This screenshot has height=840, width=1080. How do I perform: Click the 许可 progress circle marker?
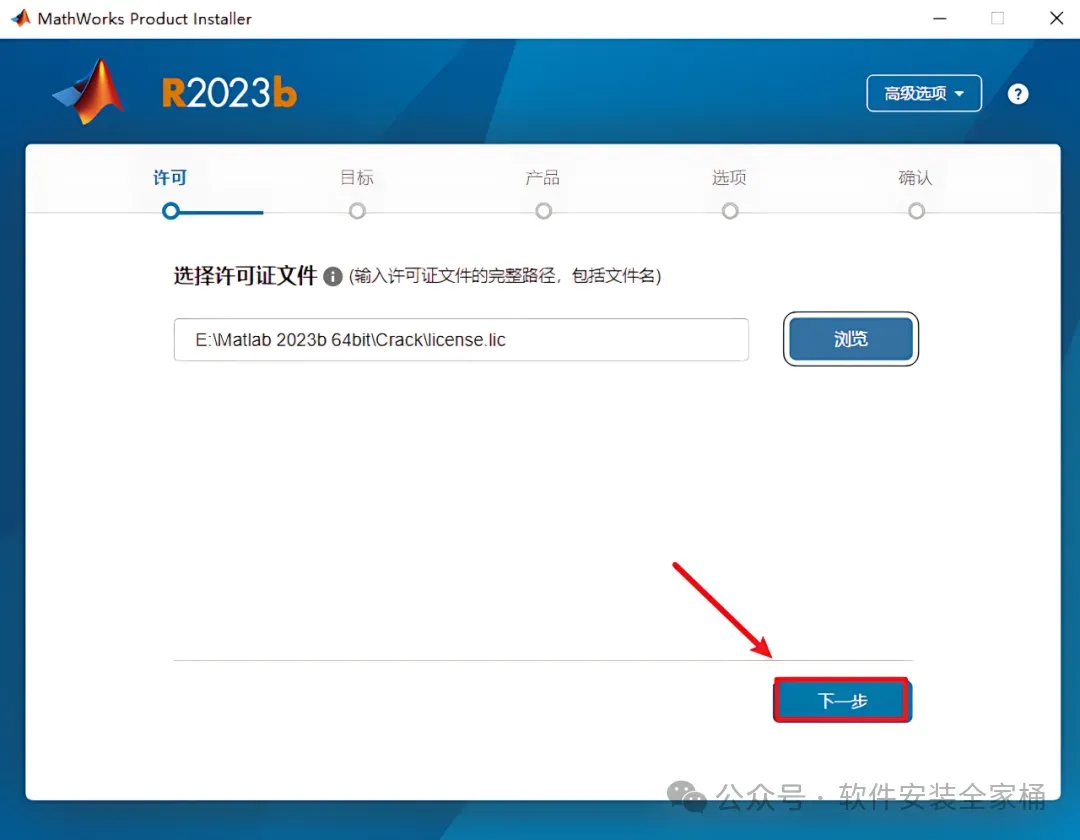coord(171,211)
